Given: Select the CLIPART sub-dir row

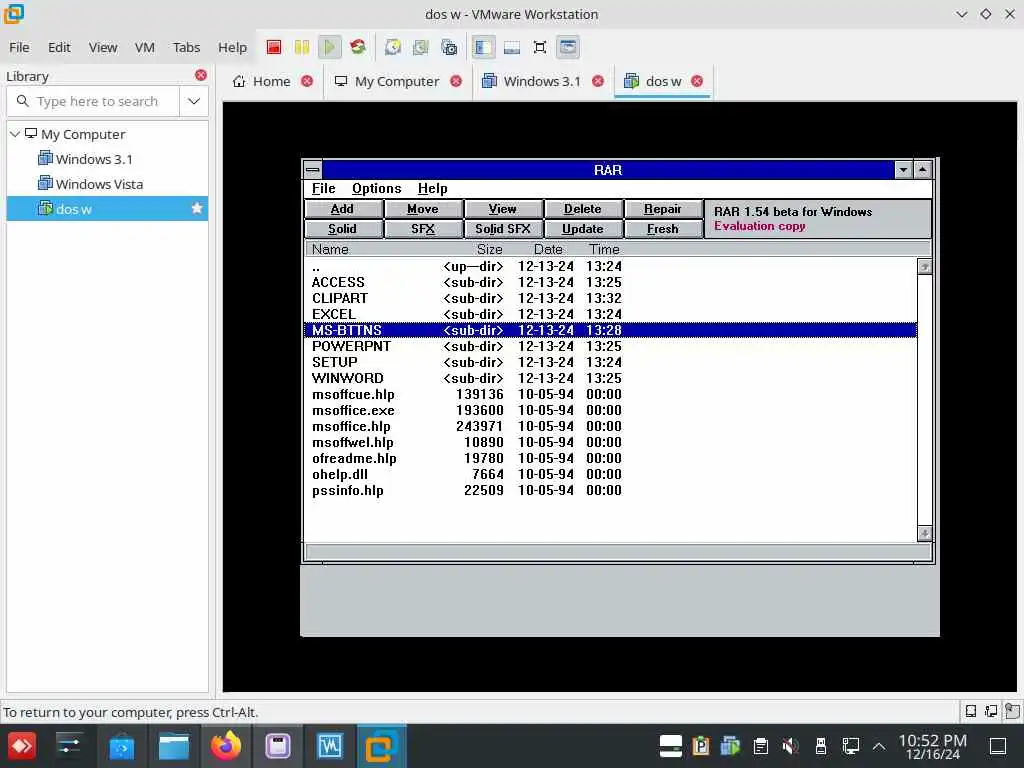Looking at the screenshot, I should 611,298.
